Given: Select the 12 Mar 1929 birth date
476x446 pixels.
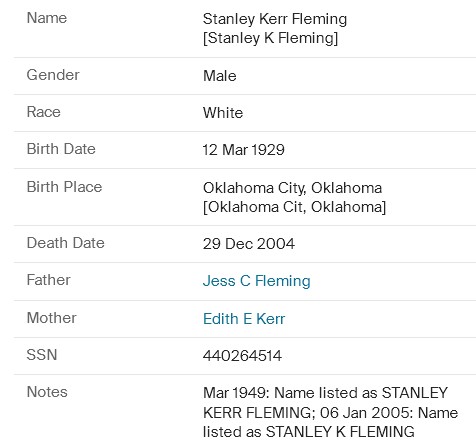Looking at the screenshot, I should tap(244, 150).
